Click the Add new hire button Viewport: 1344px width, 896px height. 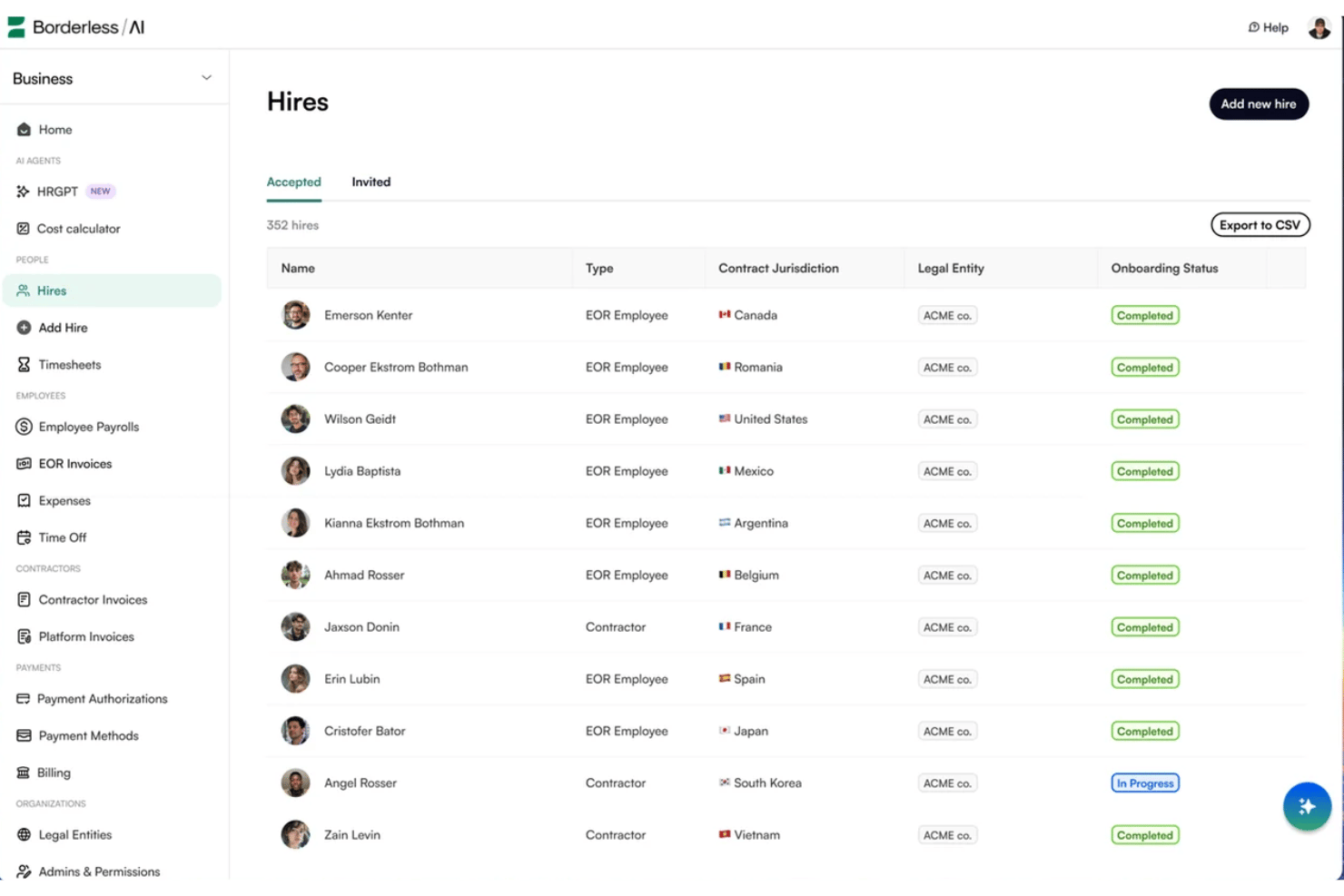tap(1259, 103)
